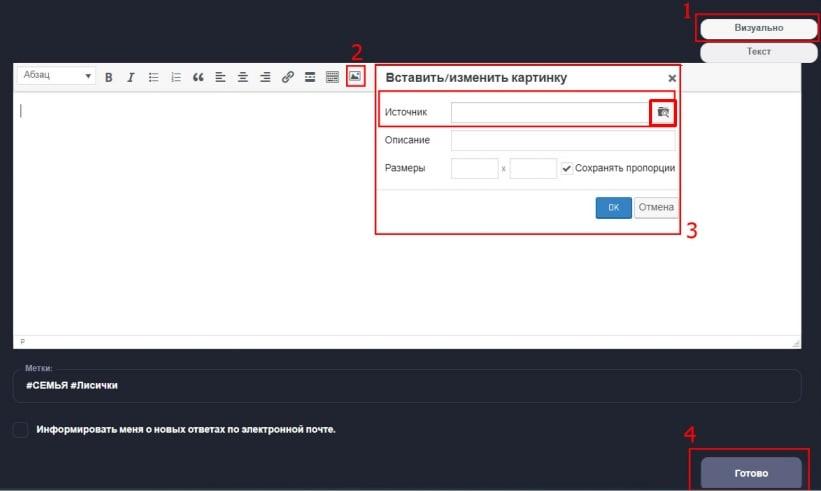Center align the text
The height and width of the screenshot is (491, 821).
(242, 77)
